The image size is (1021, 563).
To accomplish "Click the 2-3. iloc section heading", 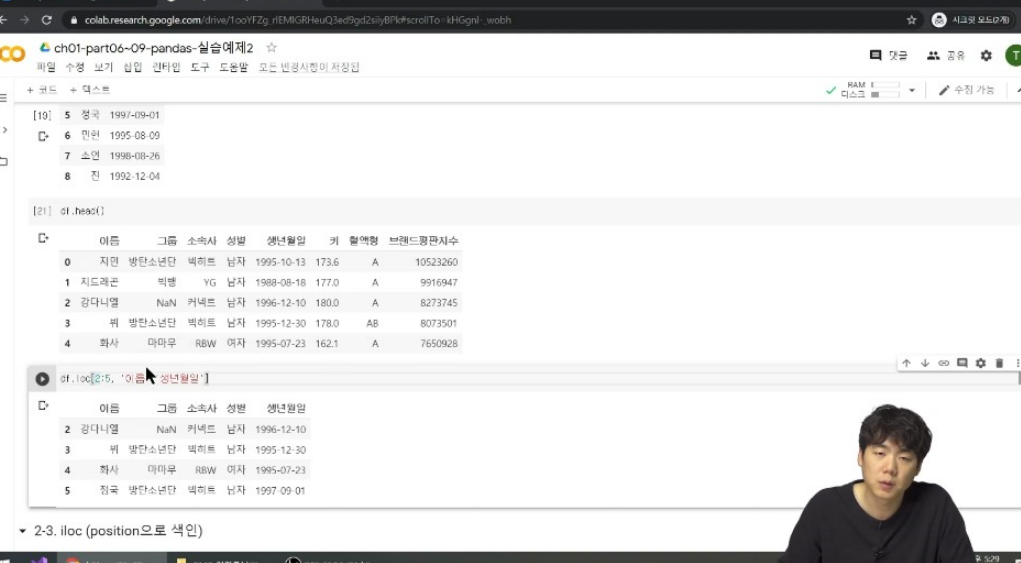I will pos(119,531).
